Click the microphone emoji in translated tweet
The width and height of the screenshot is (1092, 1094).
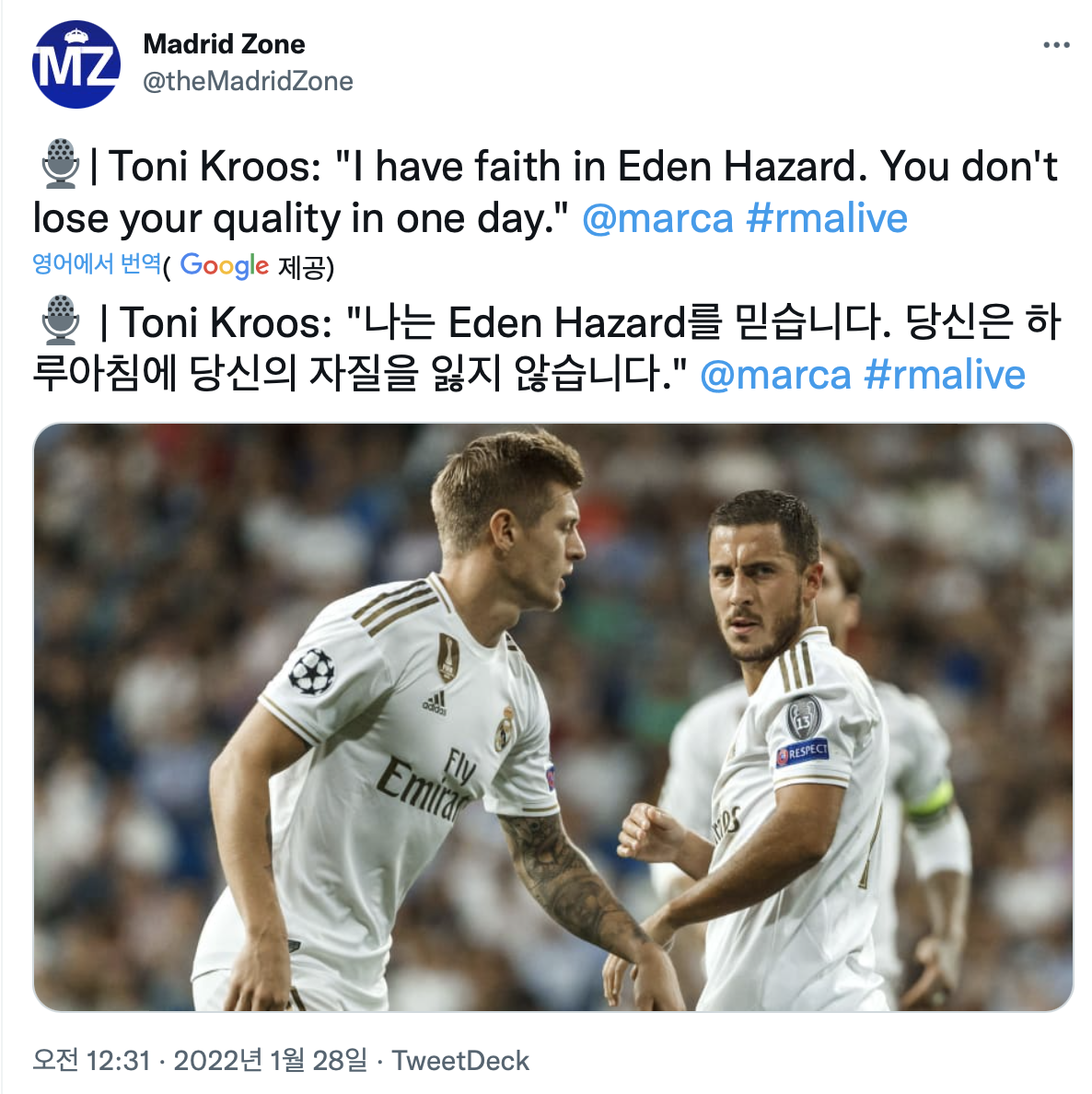[60, 321]
